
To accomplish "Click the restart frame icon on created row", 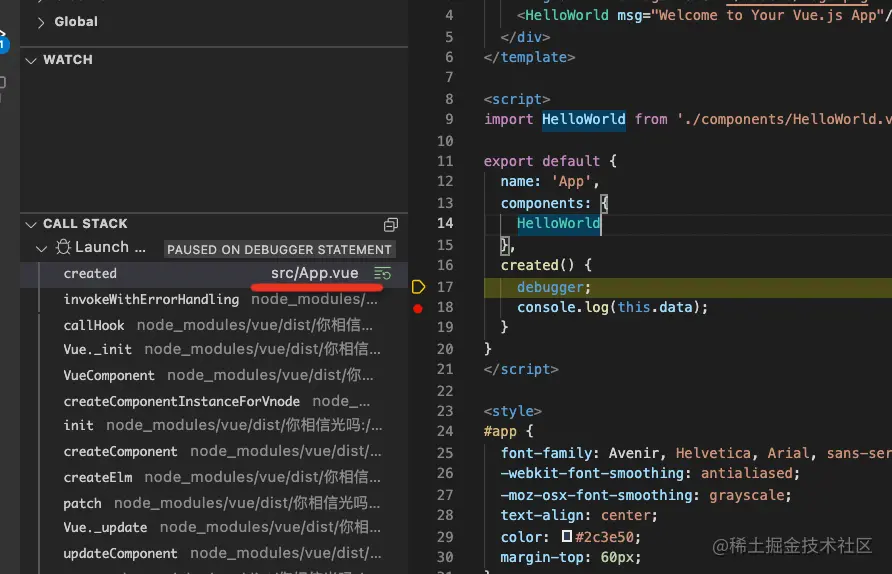I will coord(382,273).
